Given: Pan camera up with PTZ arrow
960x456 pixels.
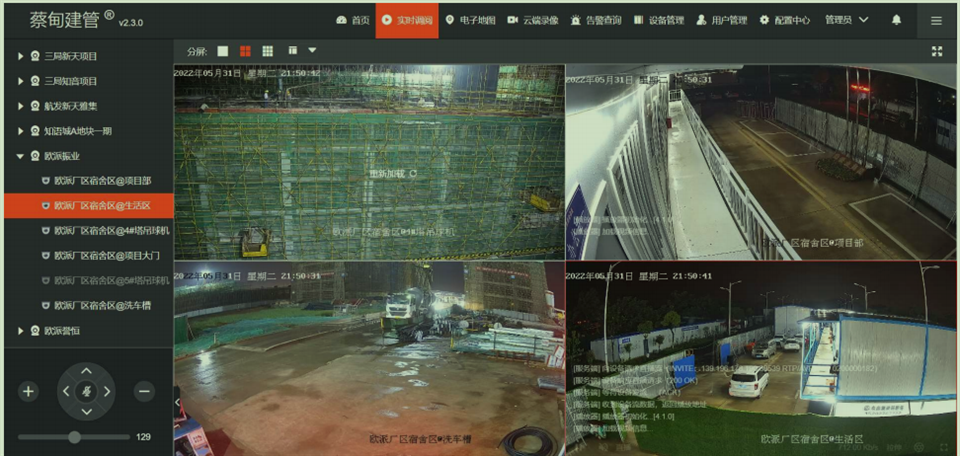Looking at the screenshot, I should pyautogui.click(x=87, y=372).
